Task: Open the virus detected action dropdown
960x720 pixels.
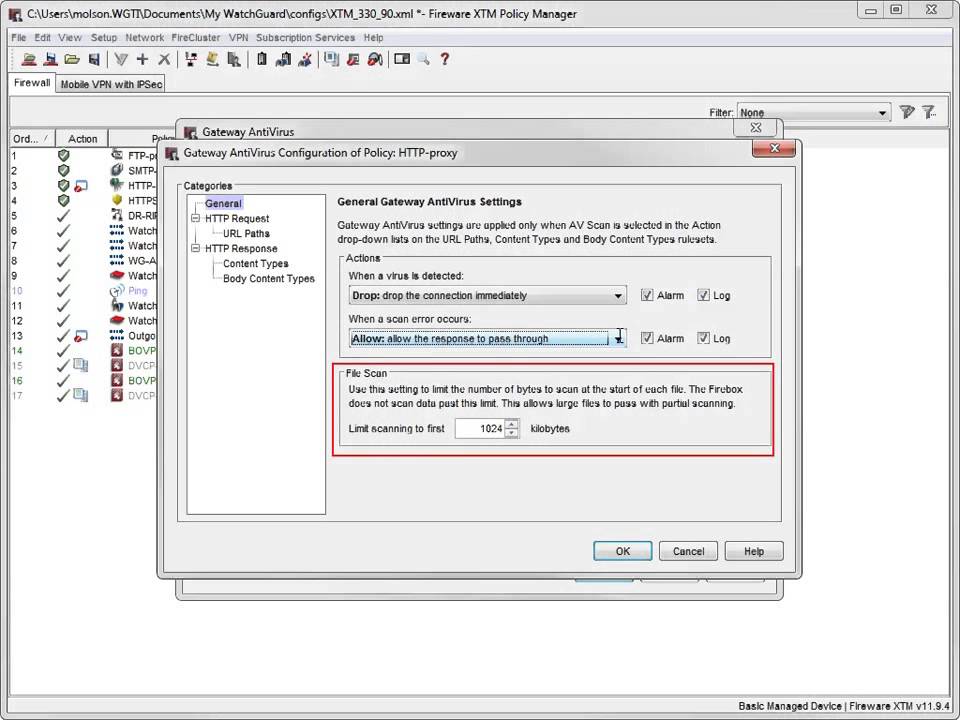Action: click(487, 295)
